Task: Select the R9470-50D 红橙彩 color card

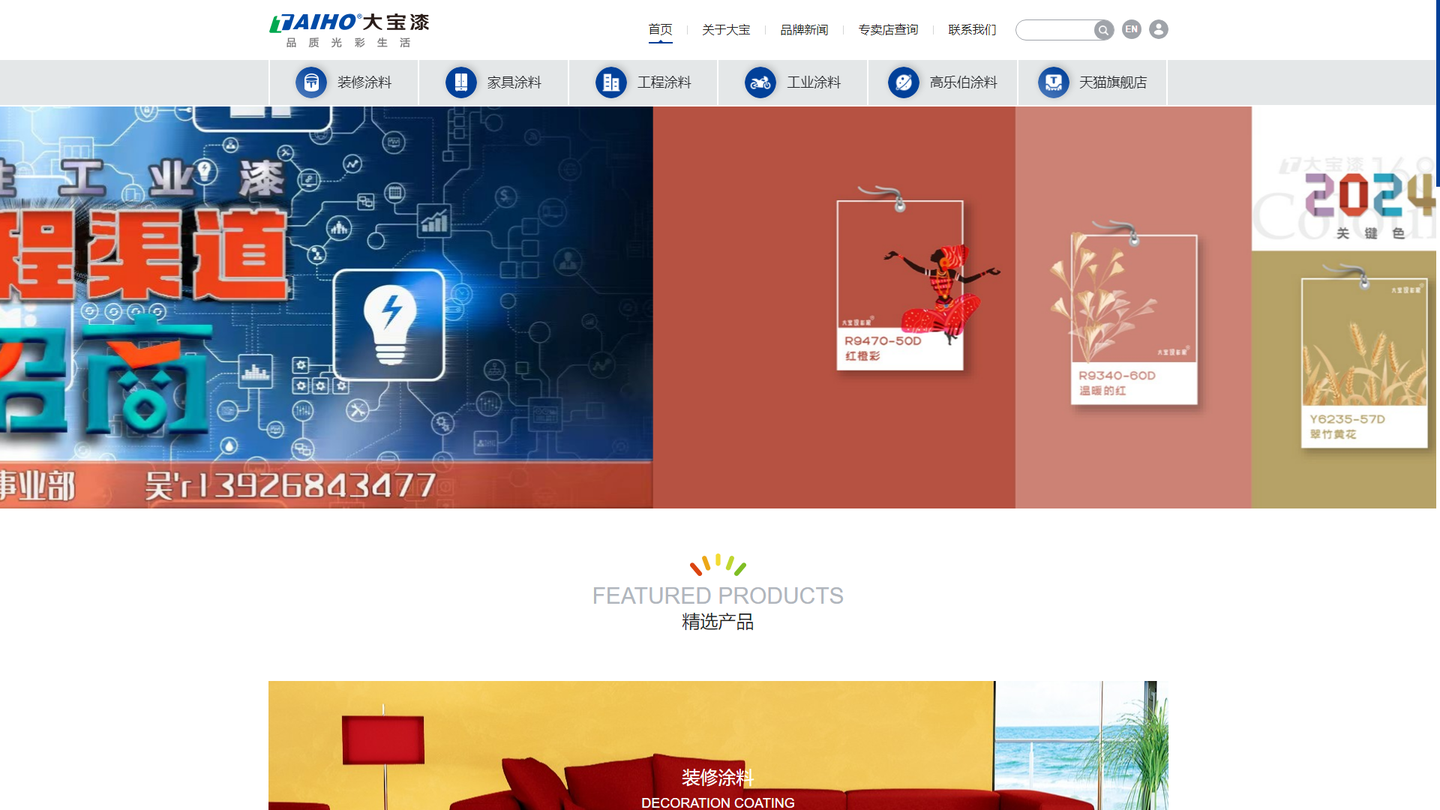Action: [x=900, y=285]
